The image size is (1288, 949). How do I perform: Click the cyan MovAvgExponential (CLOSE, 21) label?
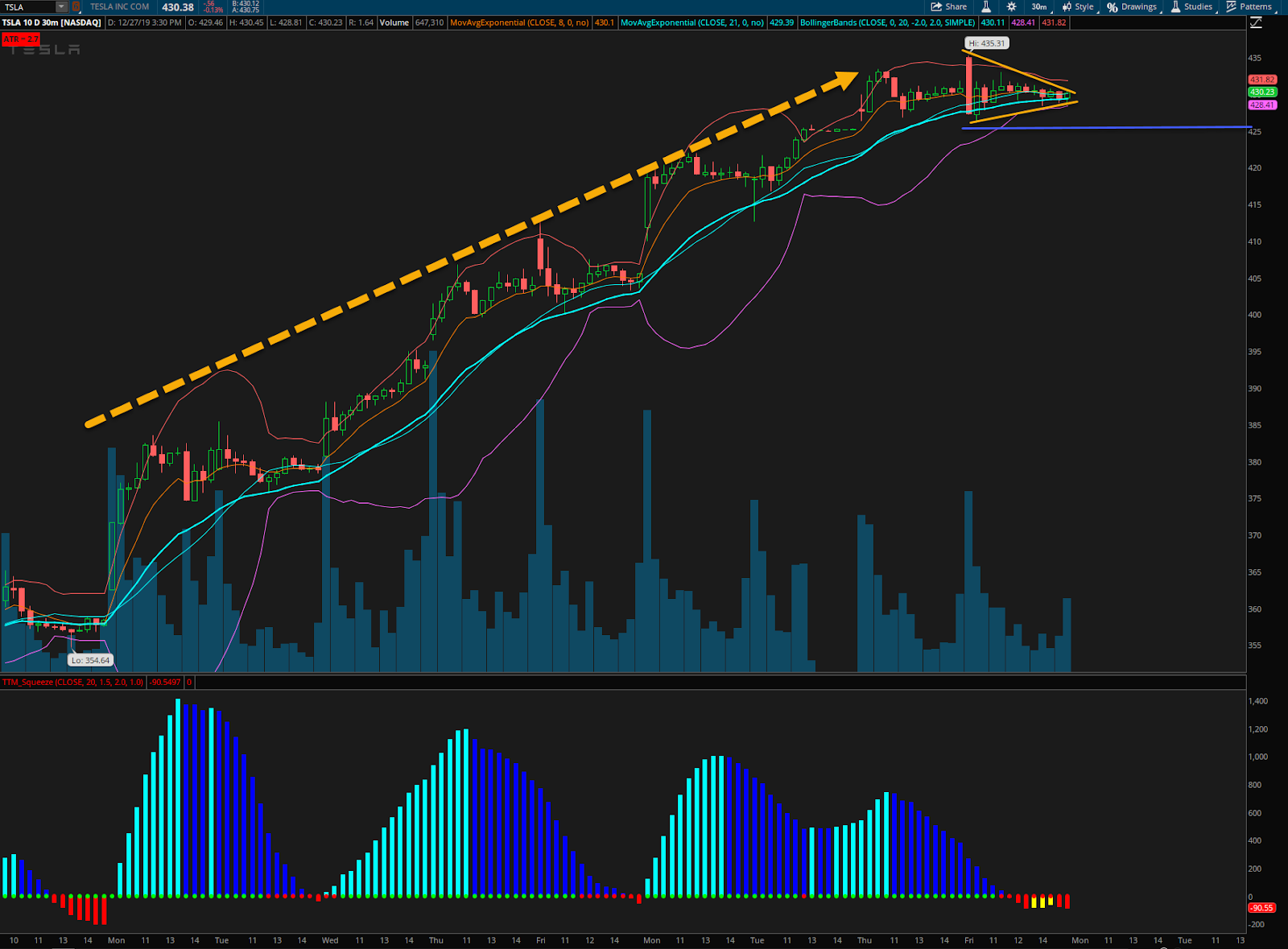[x=692, y=23]
